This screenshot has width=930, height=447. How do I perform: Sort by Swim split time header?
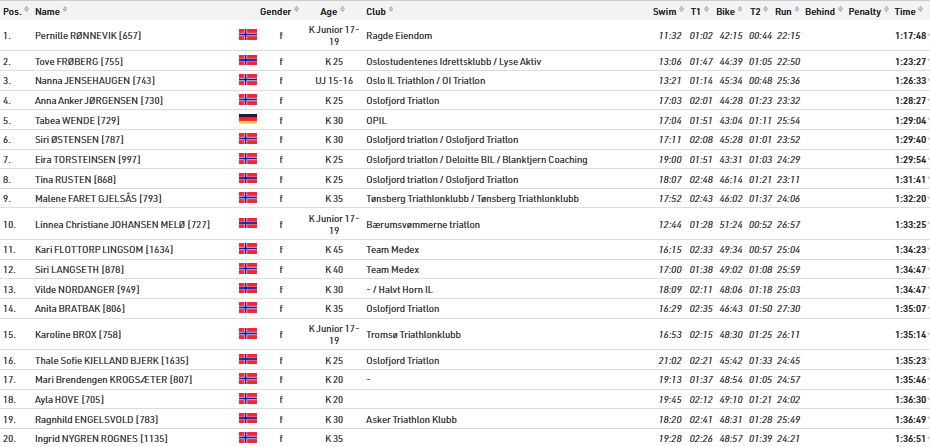click(664, 12)
